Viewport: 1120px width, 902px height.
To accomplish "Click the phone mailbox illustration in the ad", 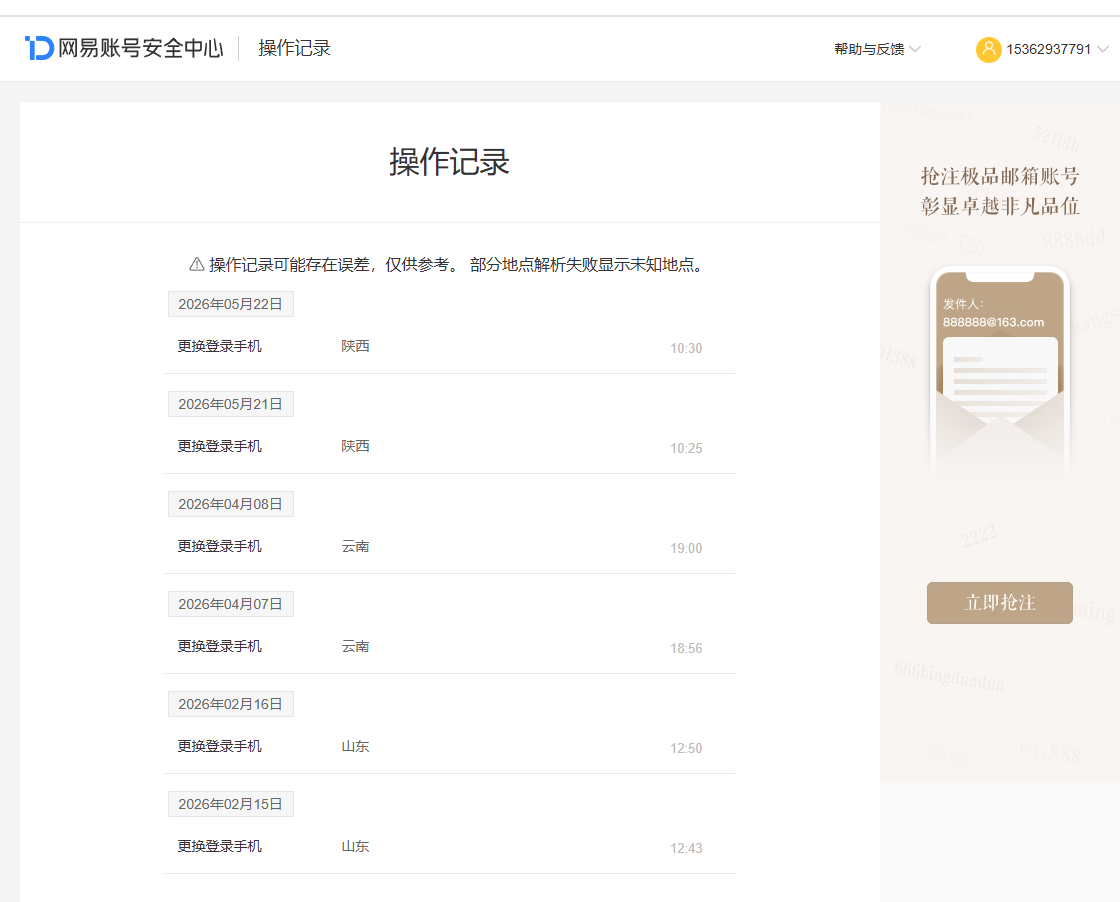I will [x=999, y=371].
